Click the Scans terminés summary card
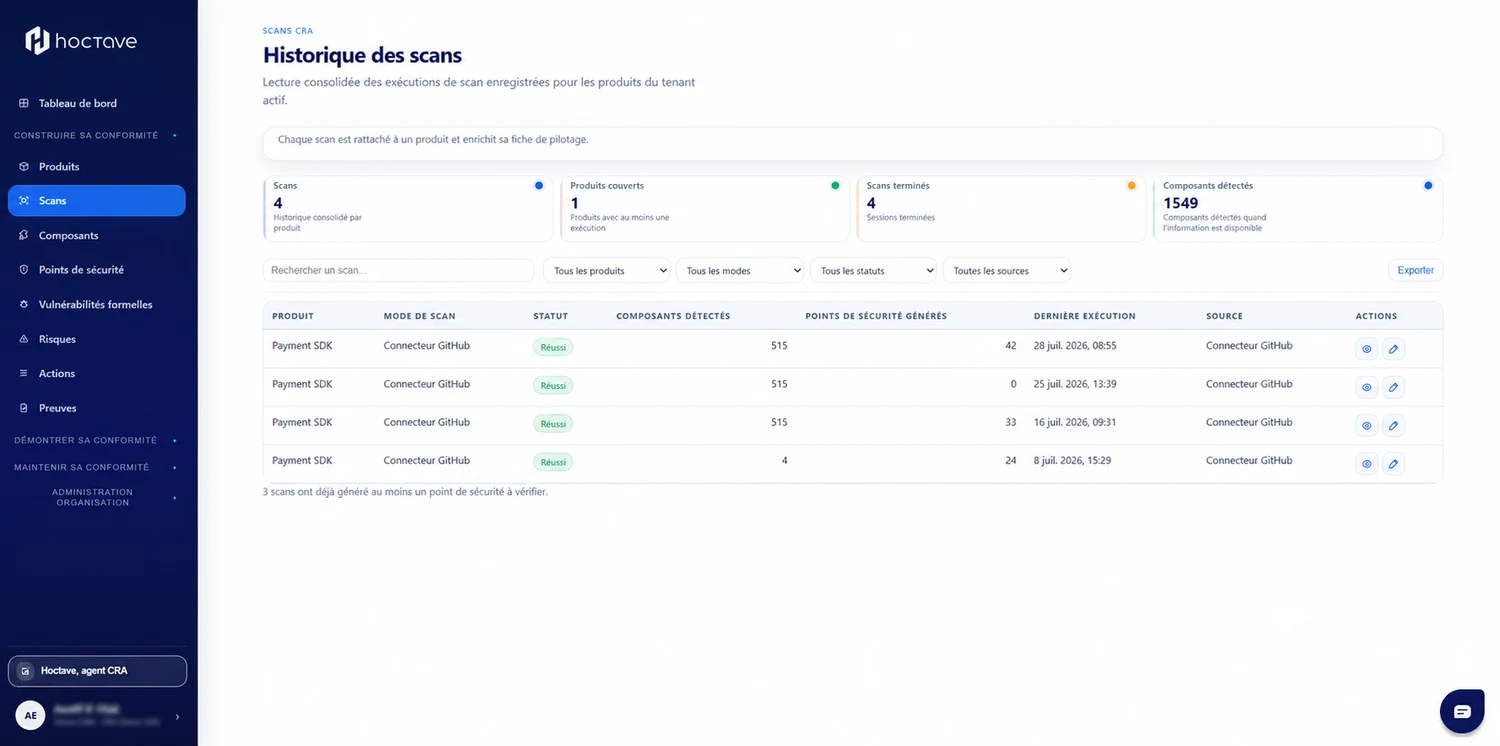 1001,209
